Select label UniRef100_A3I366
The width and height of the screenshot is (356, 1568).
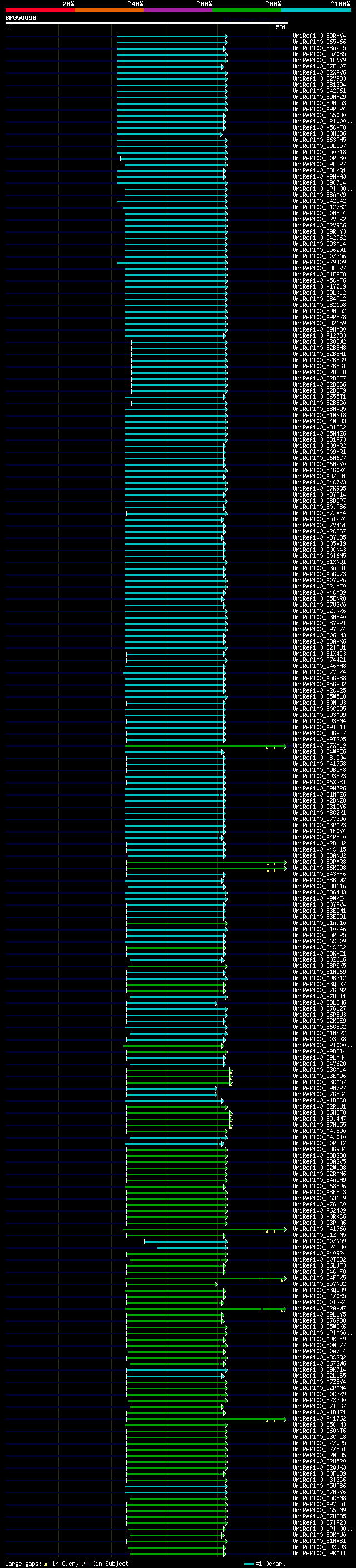pos(319,1480)
